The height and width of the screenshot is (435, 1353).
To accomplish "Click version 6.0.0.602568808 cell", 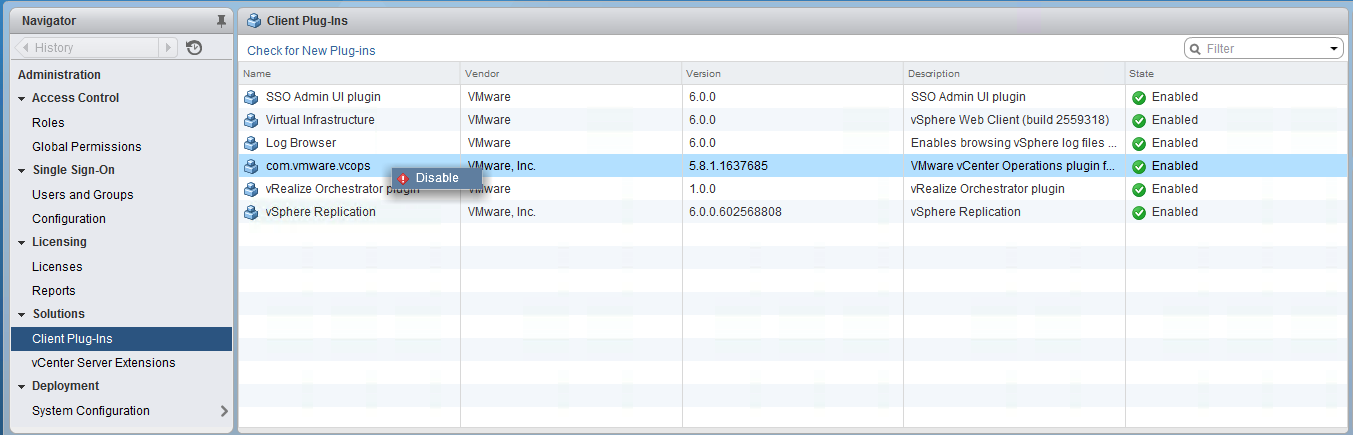I will (736, 212).
